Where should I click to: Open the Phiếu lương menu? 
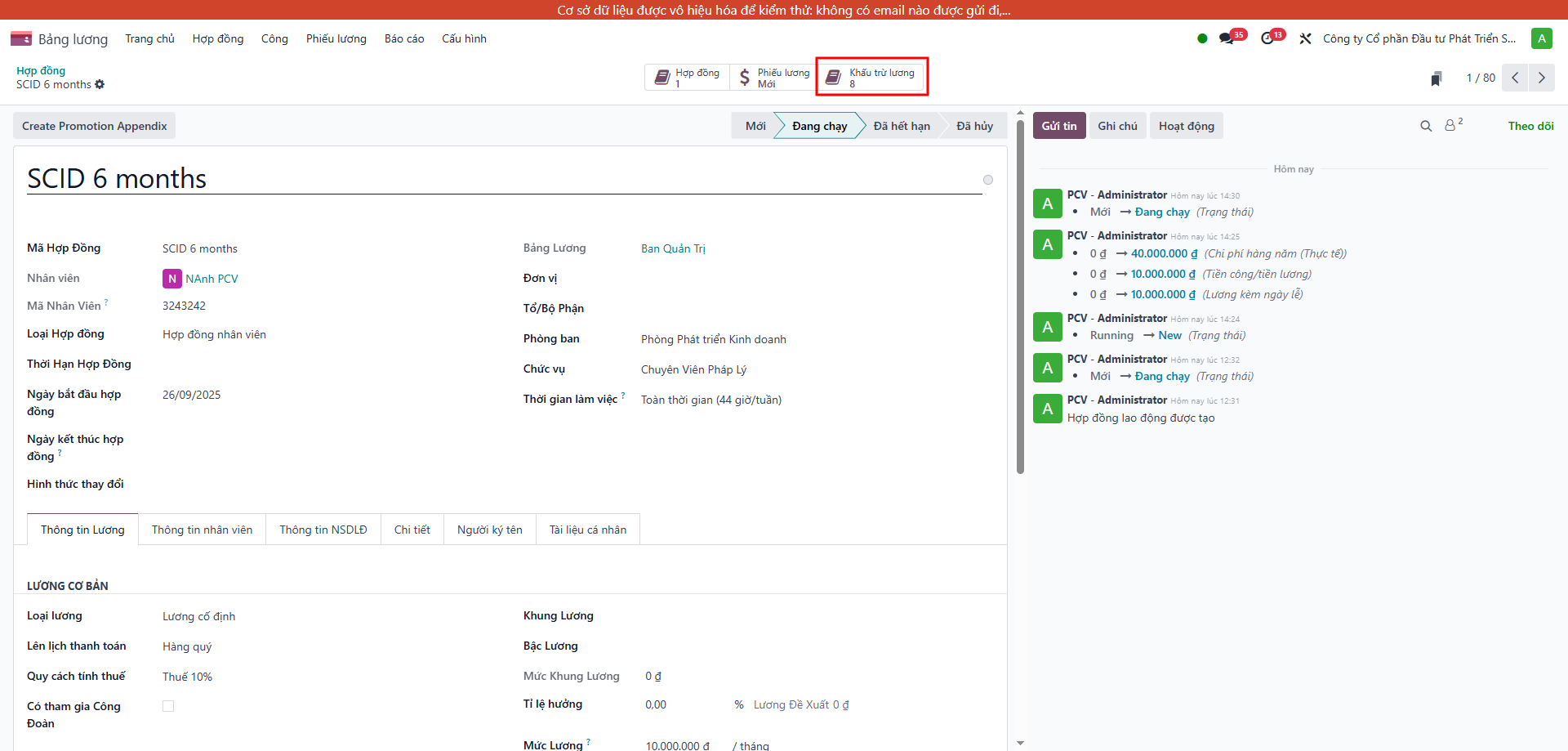(x=336, y=38)
